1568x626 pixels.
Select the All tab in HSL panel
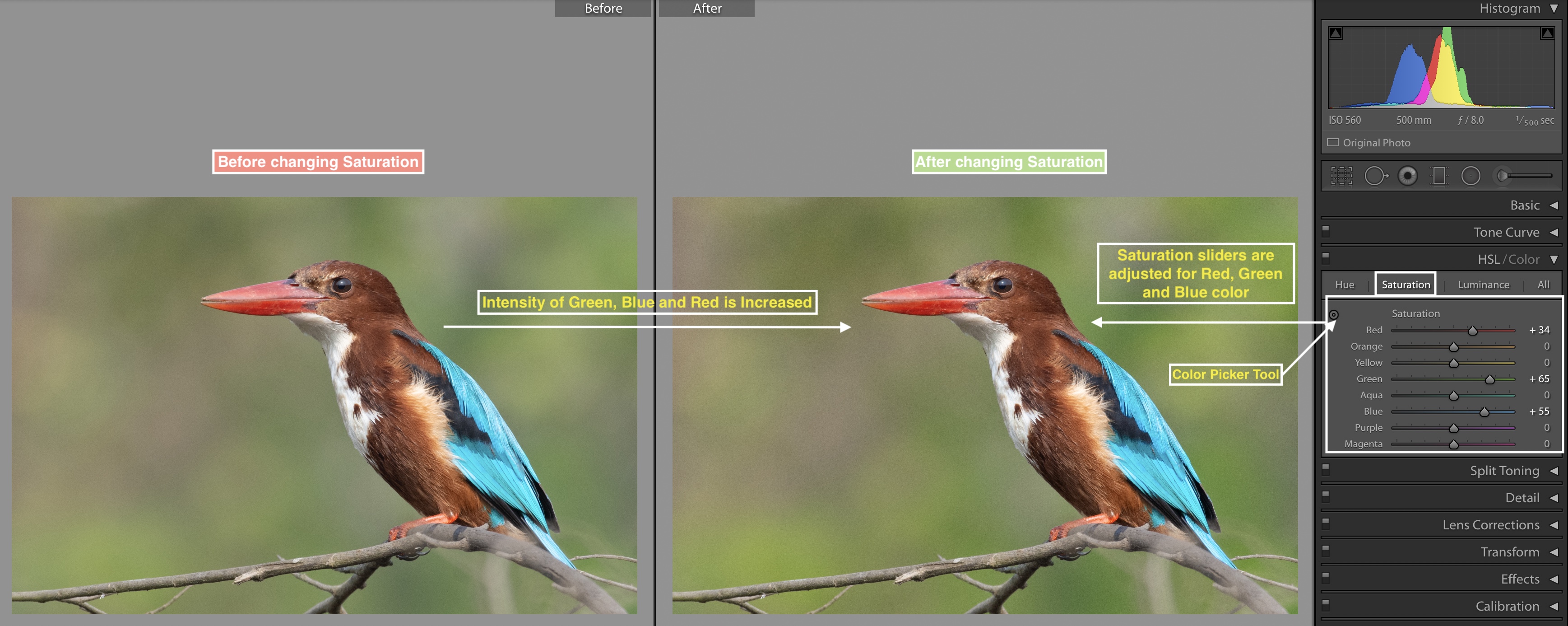[x=1543, y=283]
